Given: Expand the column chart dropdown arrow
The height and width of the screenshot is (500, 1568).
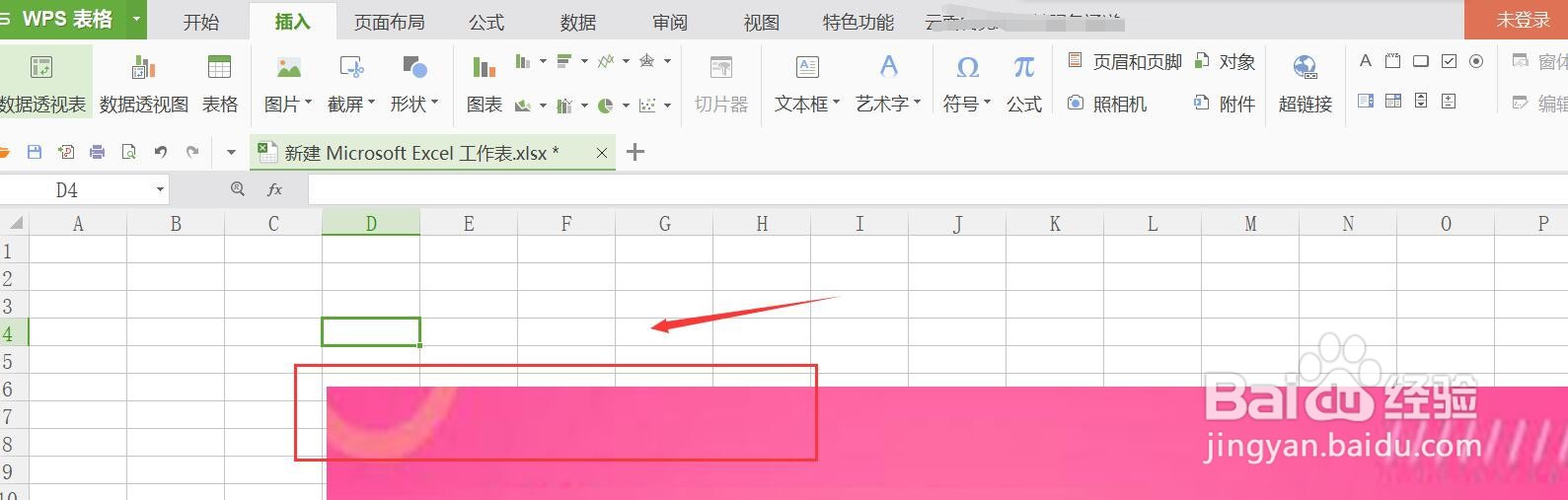Looking at the screenshot, I should click(x=544, y=61).
